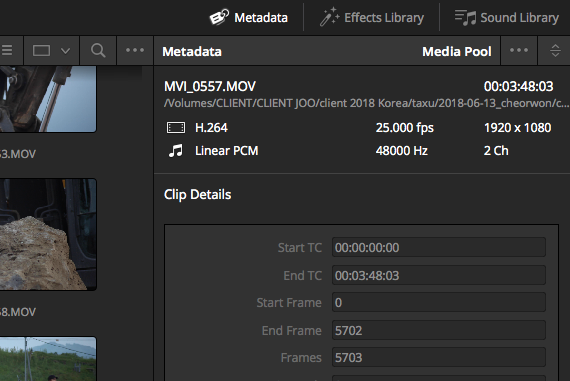Click the 1920 x 1080 resolution
This screenshot has width=570, height=381.
(517, 128)
